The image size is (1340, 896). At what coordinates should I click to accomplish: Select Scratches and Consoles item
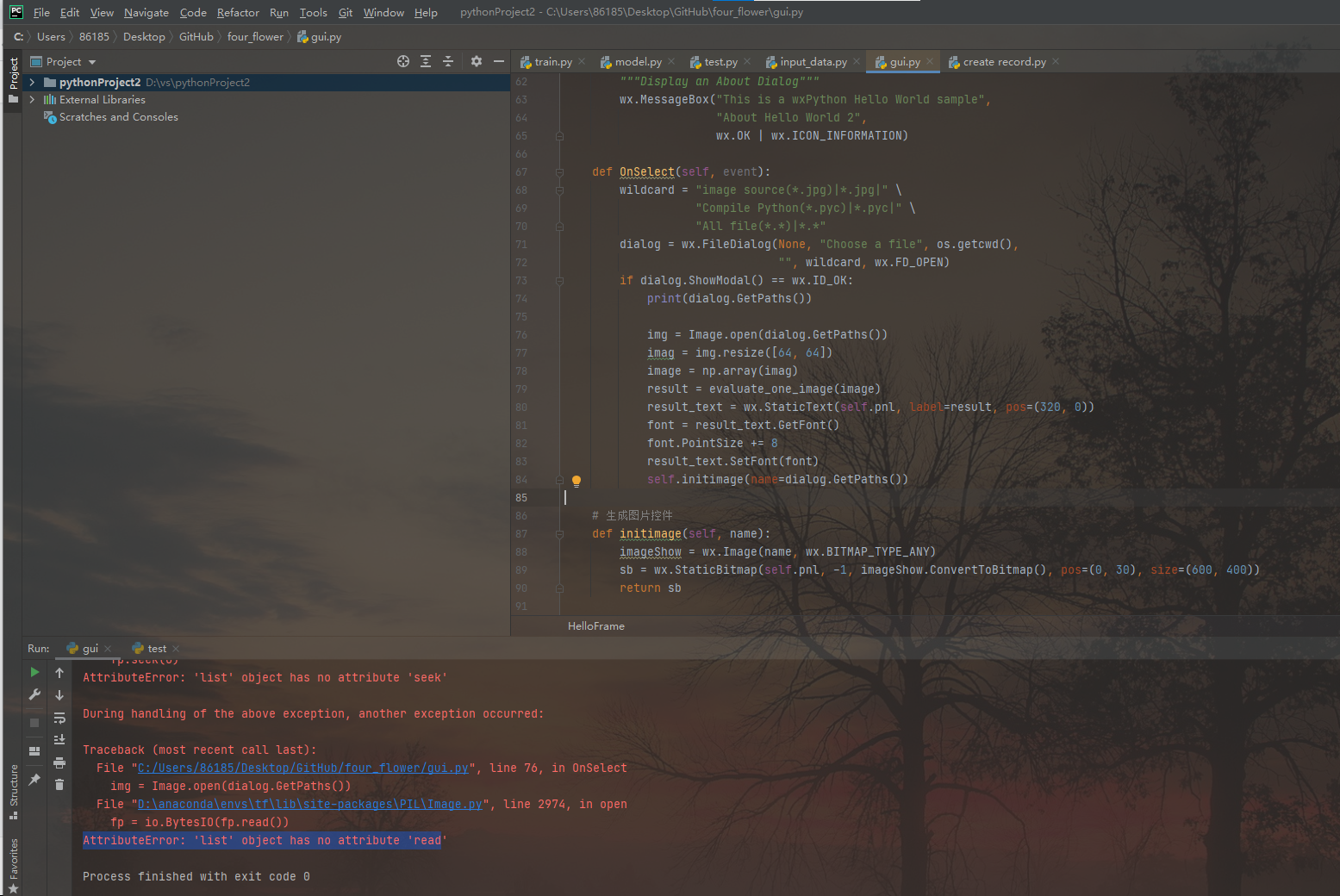pos(118,117)
